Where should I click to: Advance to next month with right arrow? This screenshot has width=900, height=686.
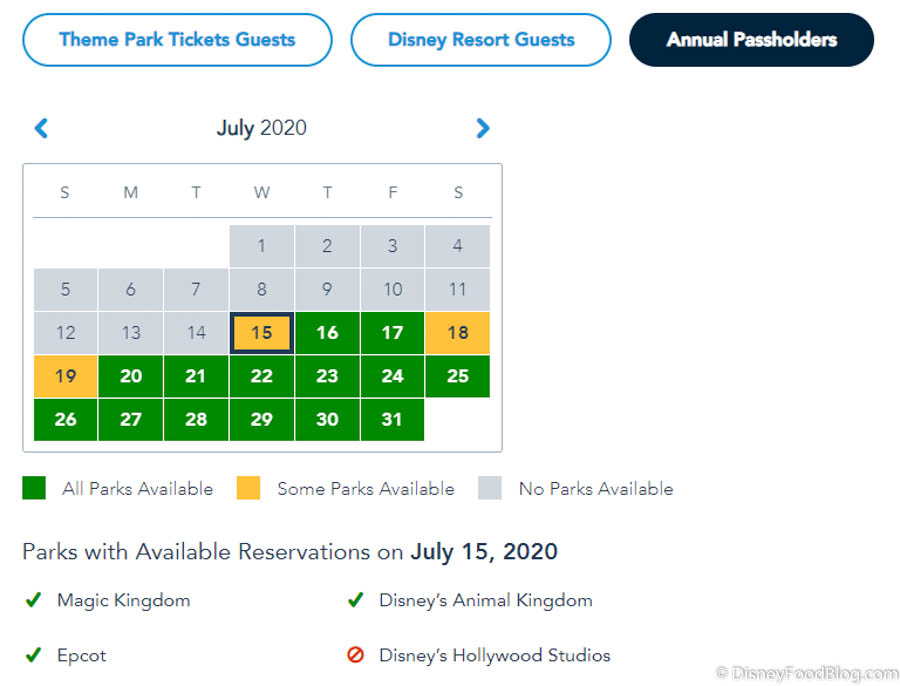pyautogui.click(x=483, y=128)
